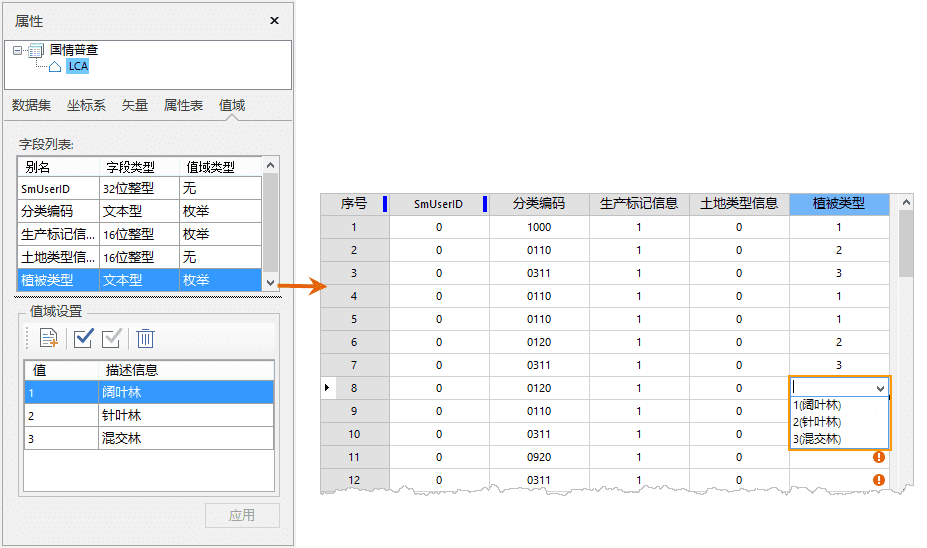Click the 值域类型 column header
The width and height of the screenshot is (927, 548).
[x=221, y=167]
